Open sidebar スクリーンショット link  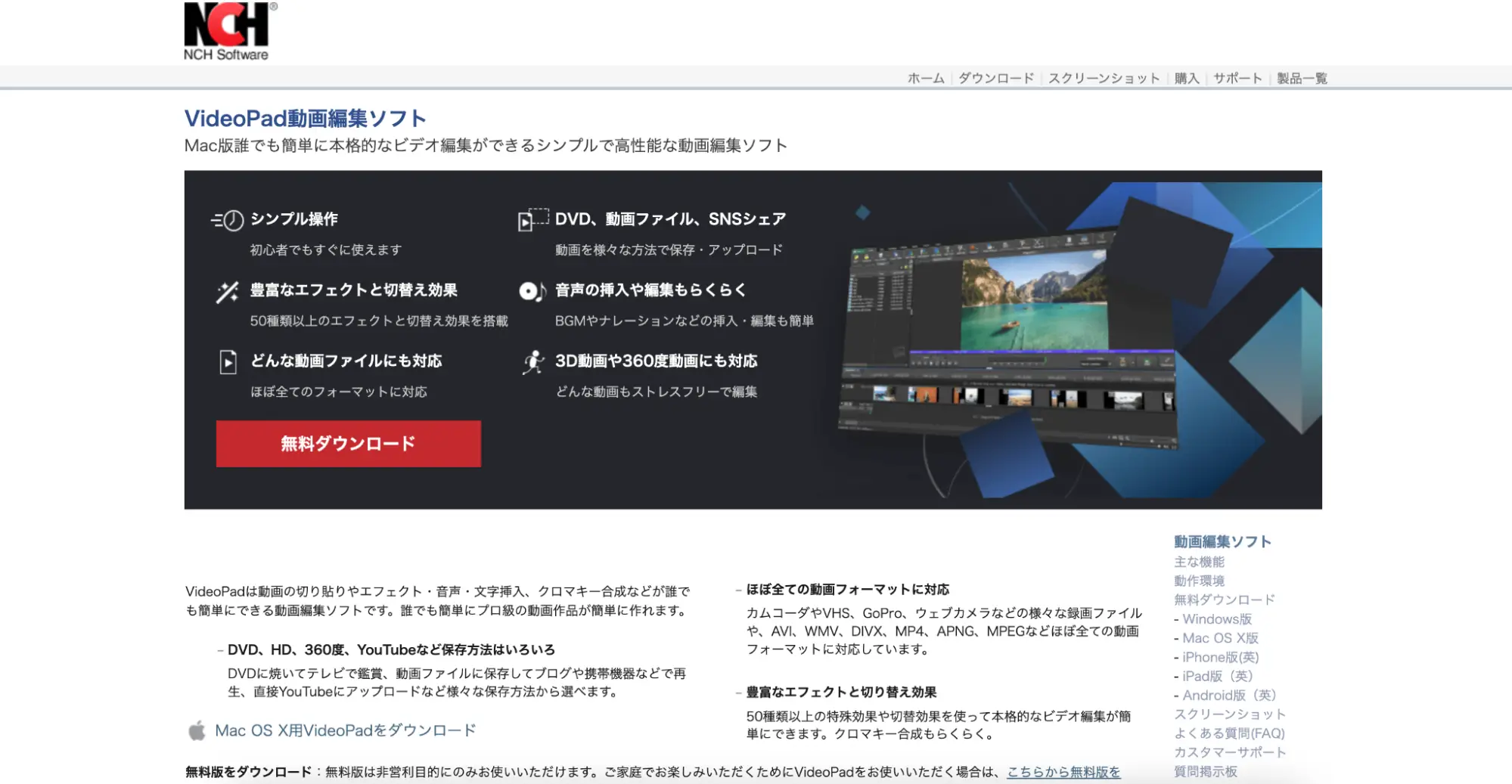pyautogui.click(x=1230, y=714)
